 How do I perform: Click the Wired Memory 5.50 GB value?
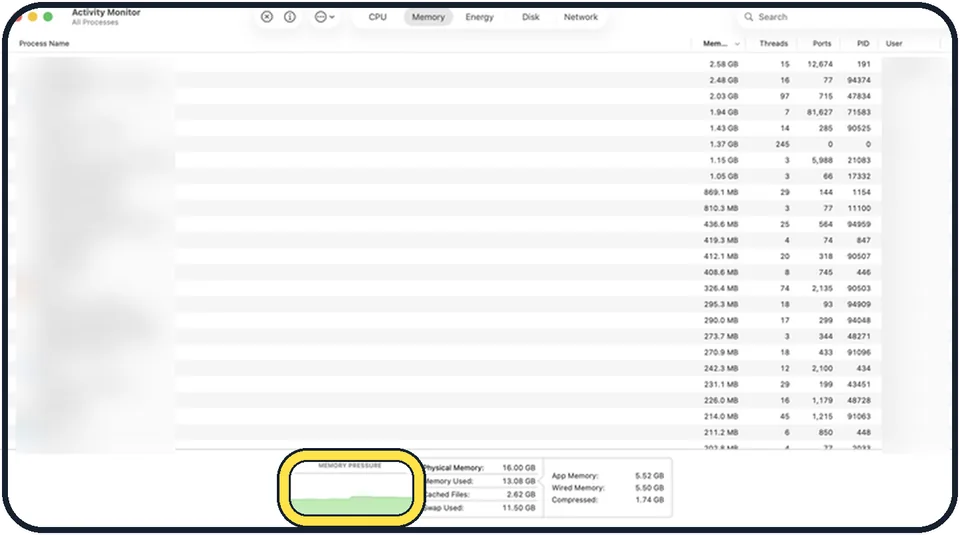tap(650, 488)
